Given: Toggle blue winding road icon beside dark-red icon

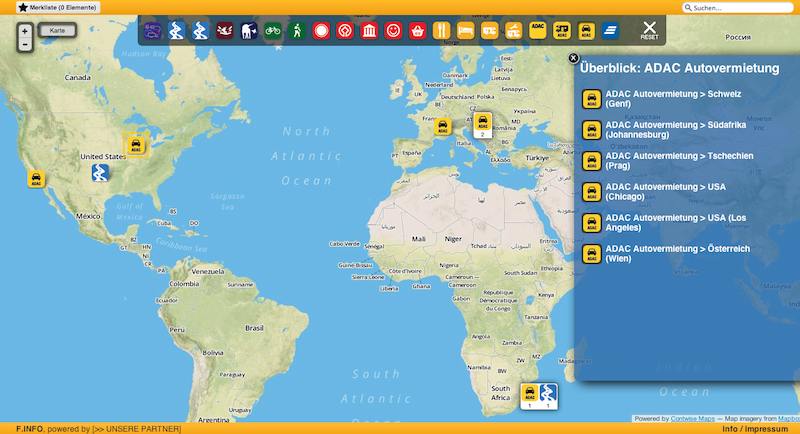Looking at the screenshot, I should [x=200, y=31].
